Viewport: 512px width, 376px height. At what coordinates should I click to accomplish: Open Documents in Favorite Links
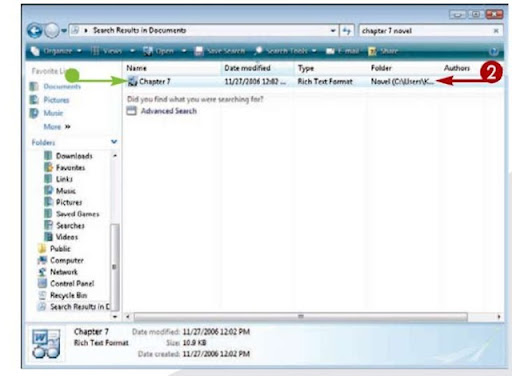[x=62, y=86]
